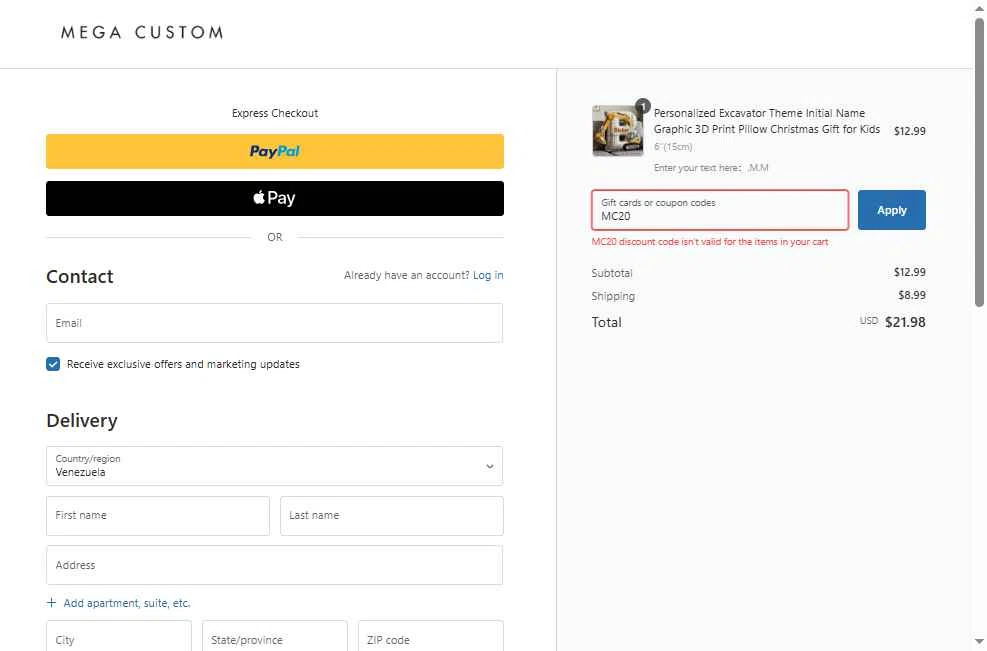Apply the MC20 coupon code

point(891,210)
